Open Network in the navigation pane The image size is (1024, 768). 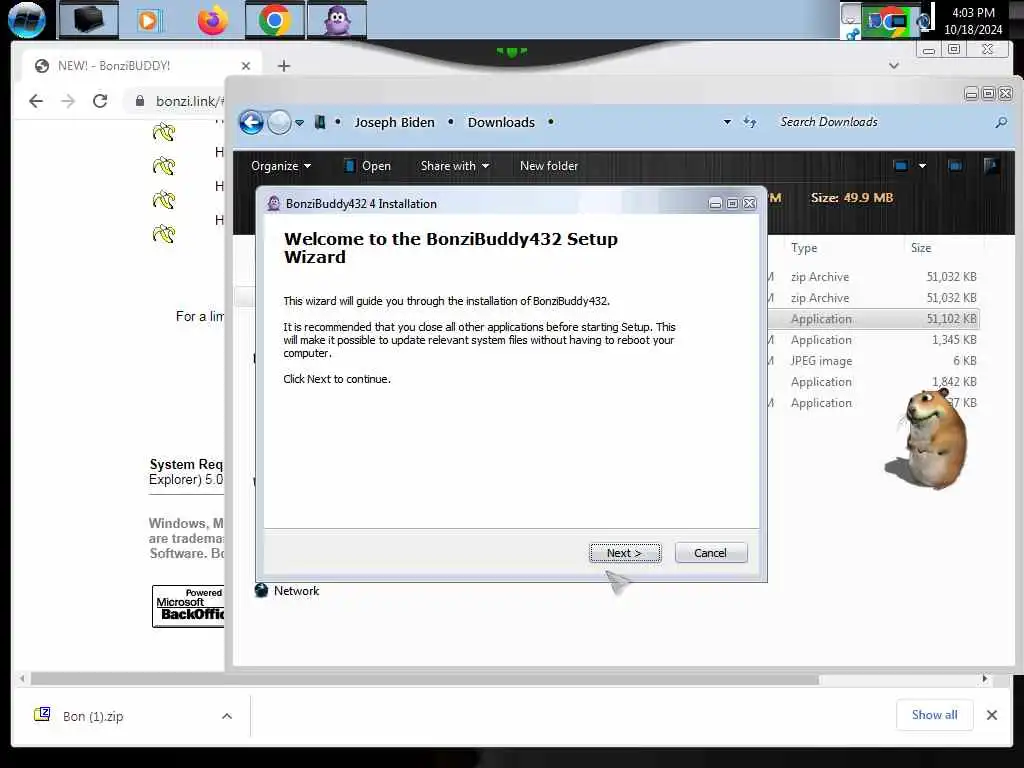click(x=287, y=590)
